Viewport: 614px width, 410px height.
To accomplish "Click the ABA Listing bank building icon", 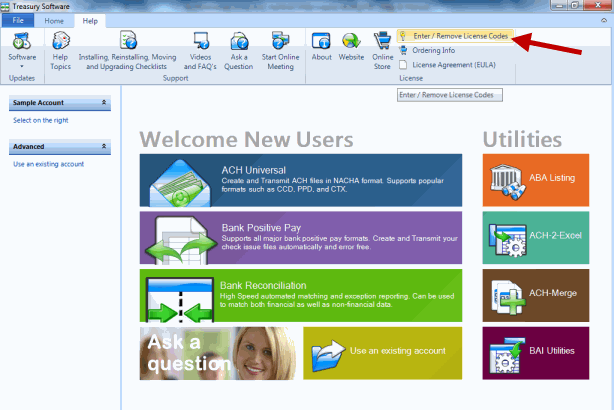I will 507,182.
